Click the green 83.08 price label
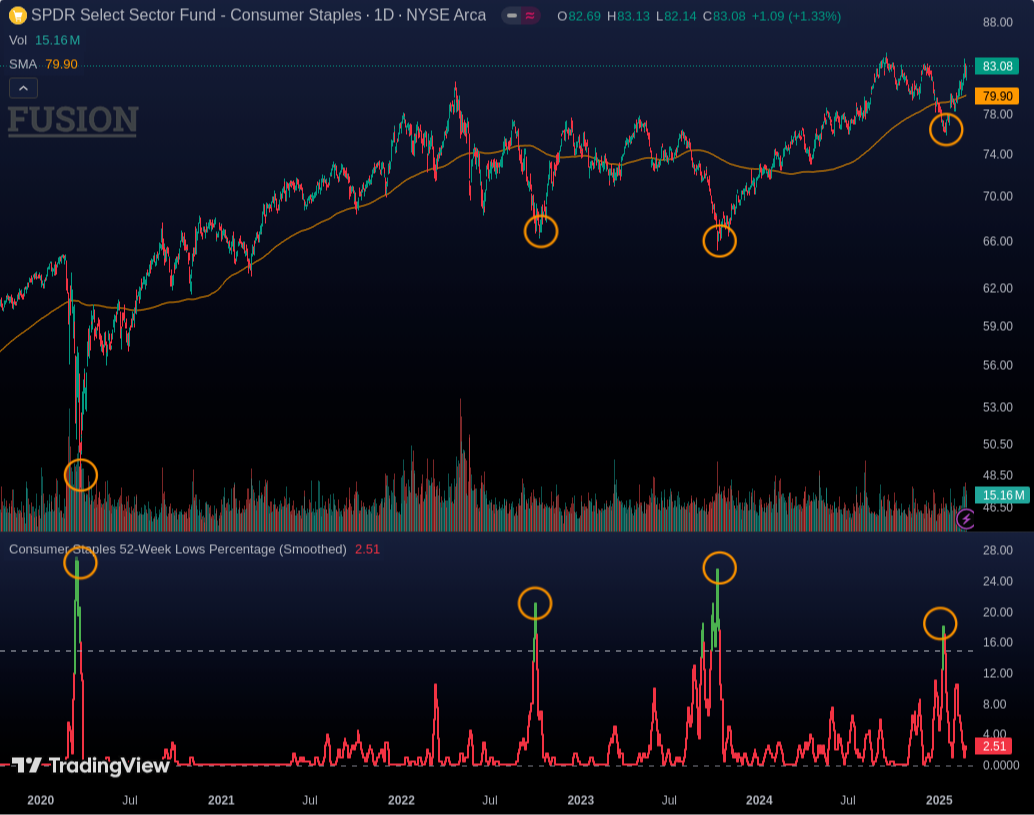 (996, 66)
